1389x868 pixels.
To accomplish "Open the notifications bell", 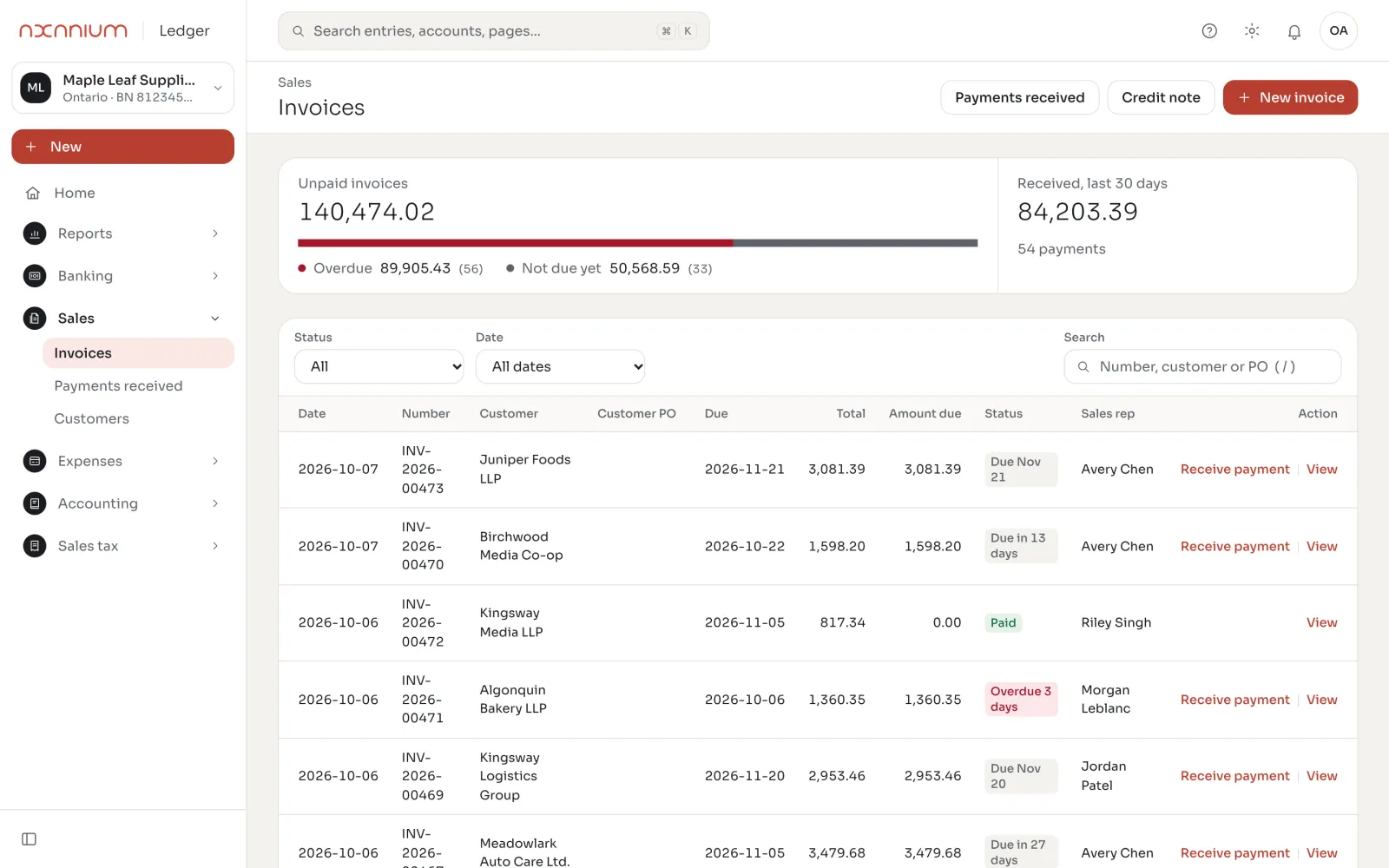I will pyautogui.click(x=1294, y=31).
